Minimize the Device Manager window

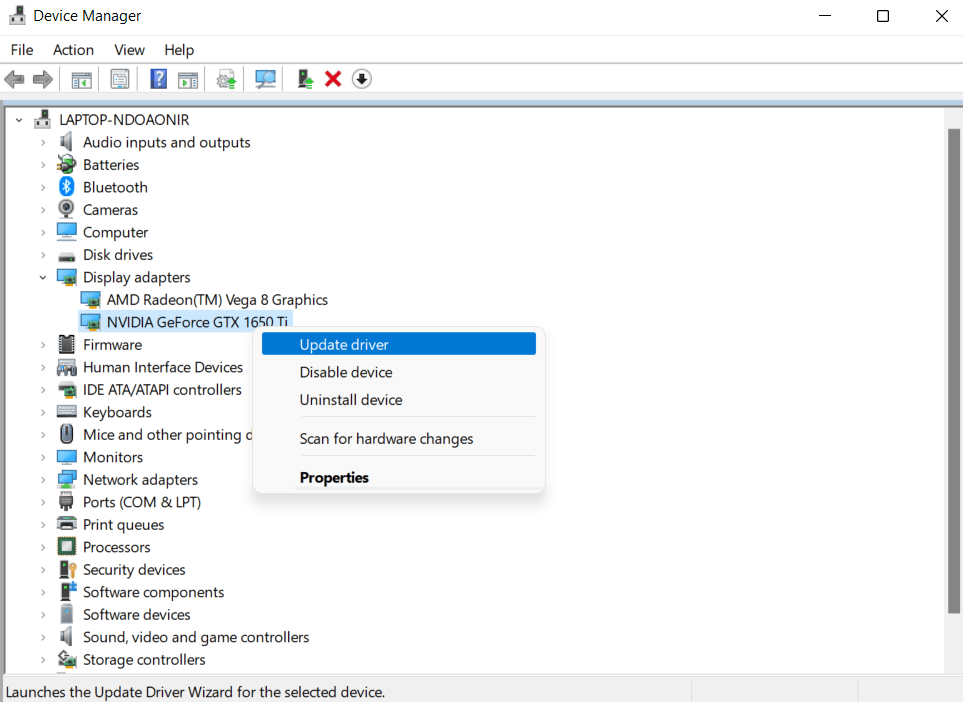[x=825, y=16]
